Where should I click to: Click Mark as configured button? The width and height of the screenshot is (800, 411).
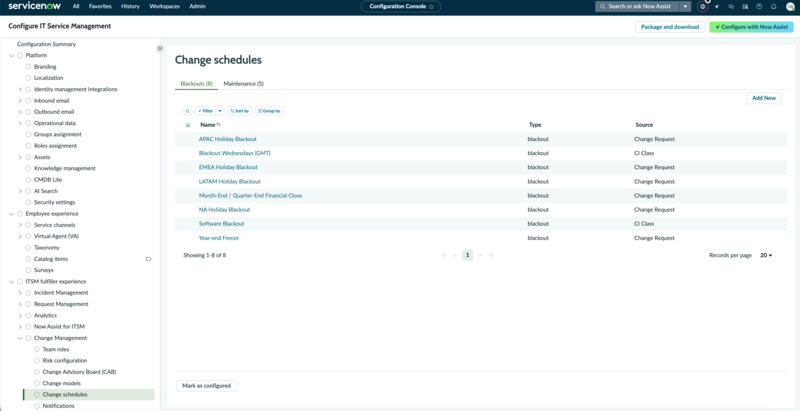[206, 386]
